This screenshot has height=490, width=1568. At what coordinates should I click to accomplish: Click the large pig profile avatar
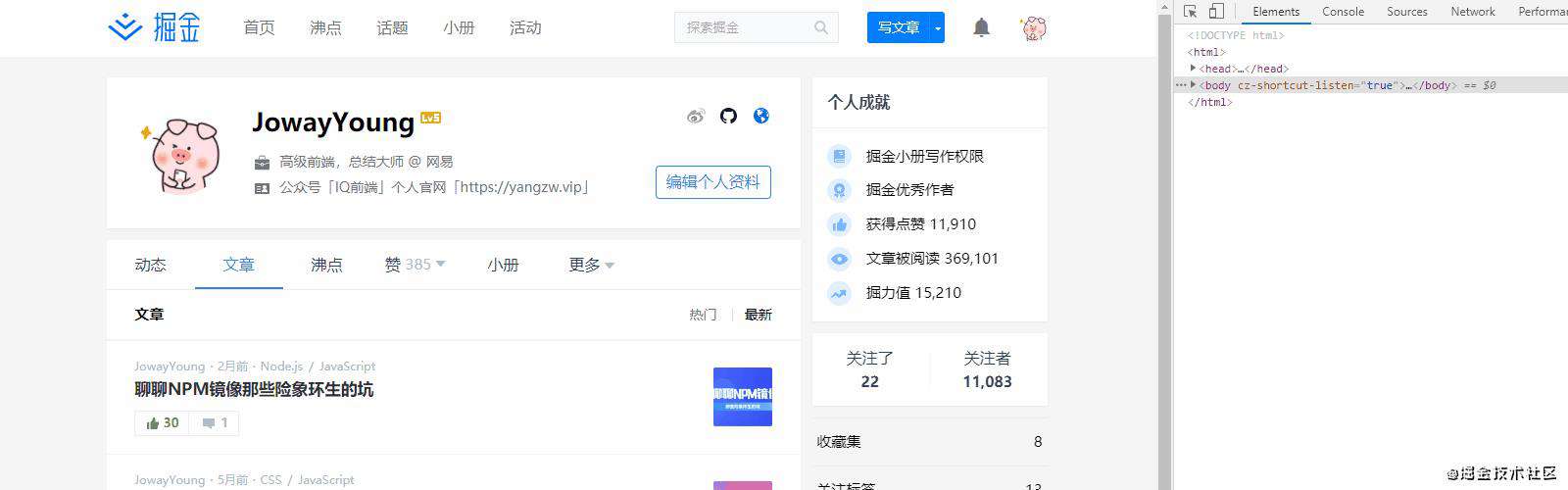[x=179, y=155]
